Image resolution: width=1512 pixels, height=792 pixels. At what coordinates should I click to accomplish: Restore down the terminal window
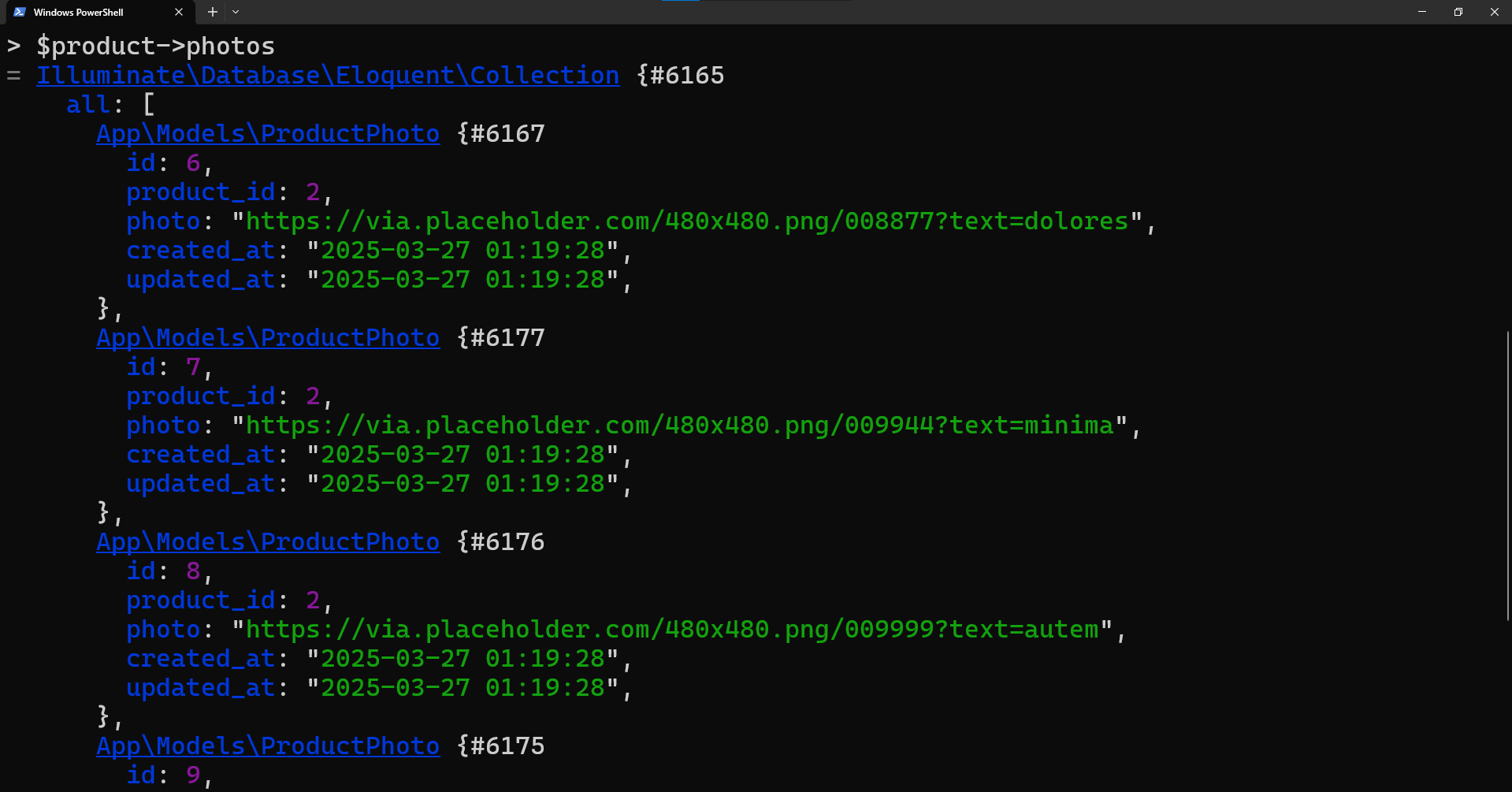1458,12
